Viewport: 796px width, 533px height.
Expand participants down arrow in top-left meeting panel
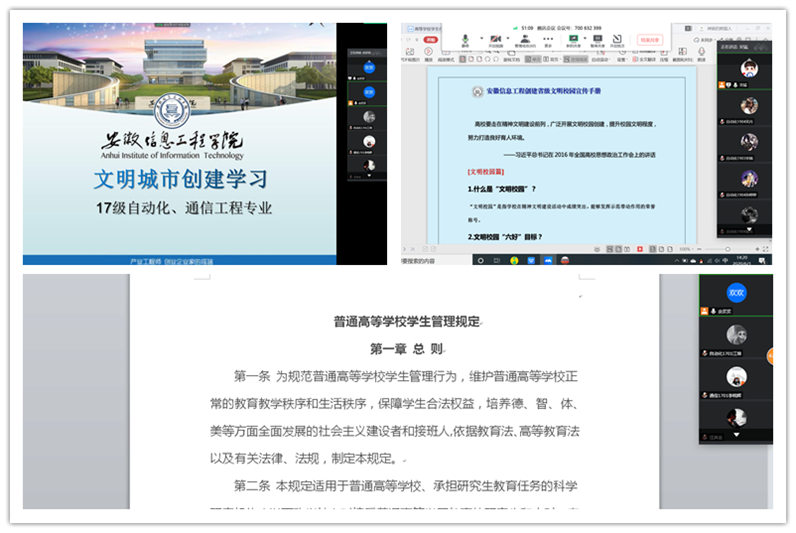pos(369,176)
